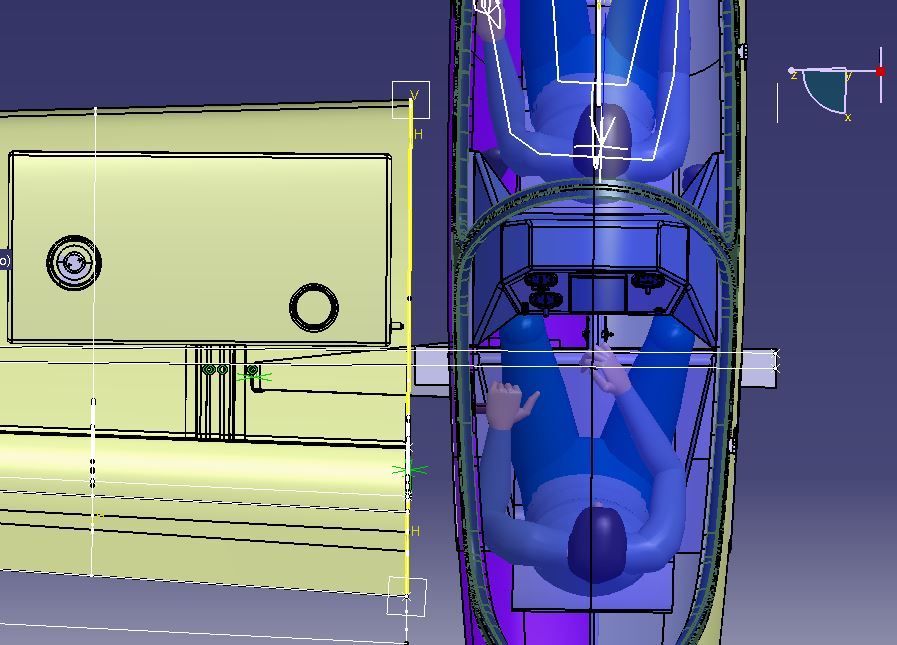Select the concentric circular port on the tank
The width and height of the screenshot is (897, 645).
tap(73, 263)
